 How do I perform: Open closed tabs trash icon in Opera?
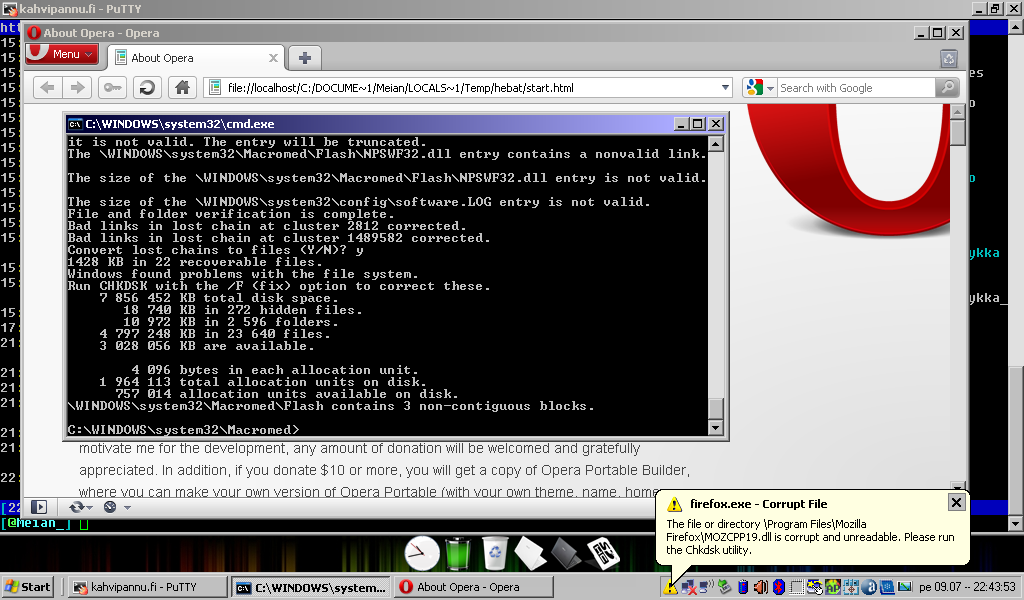pos(948,58)
